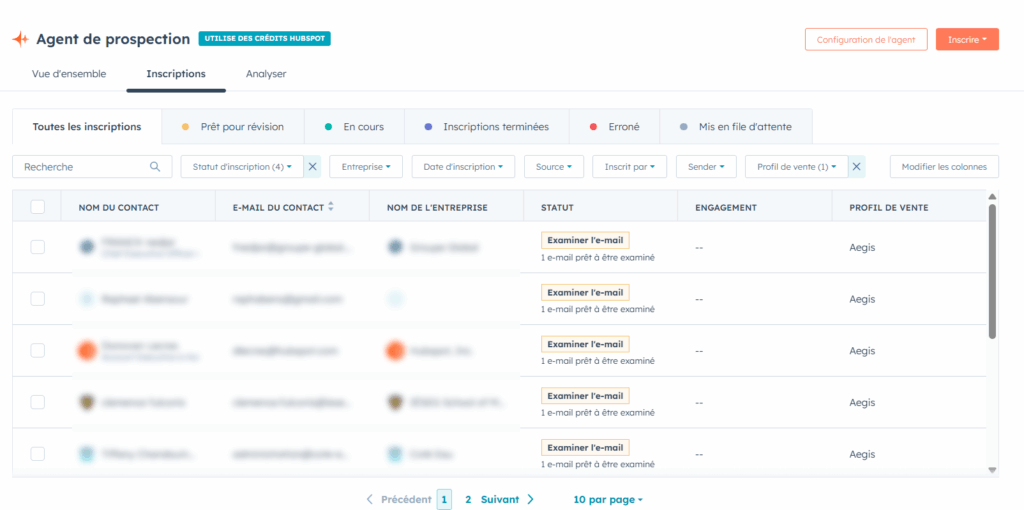This screenshot has width=1024, height=510.
Task: Check the second contact row checkbox
Action: [x=38, y=298]
